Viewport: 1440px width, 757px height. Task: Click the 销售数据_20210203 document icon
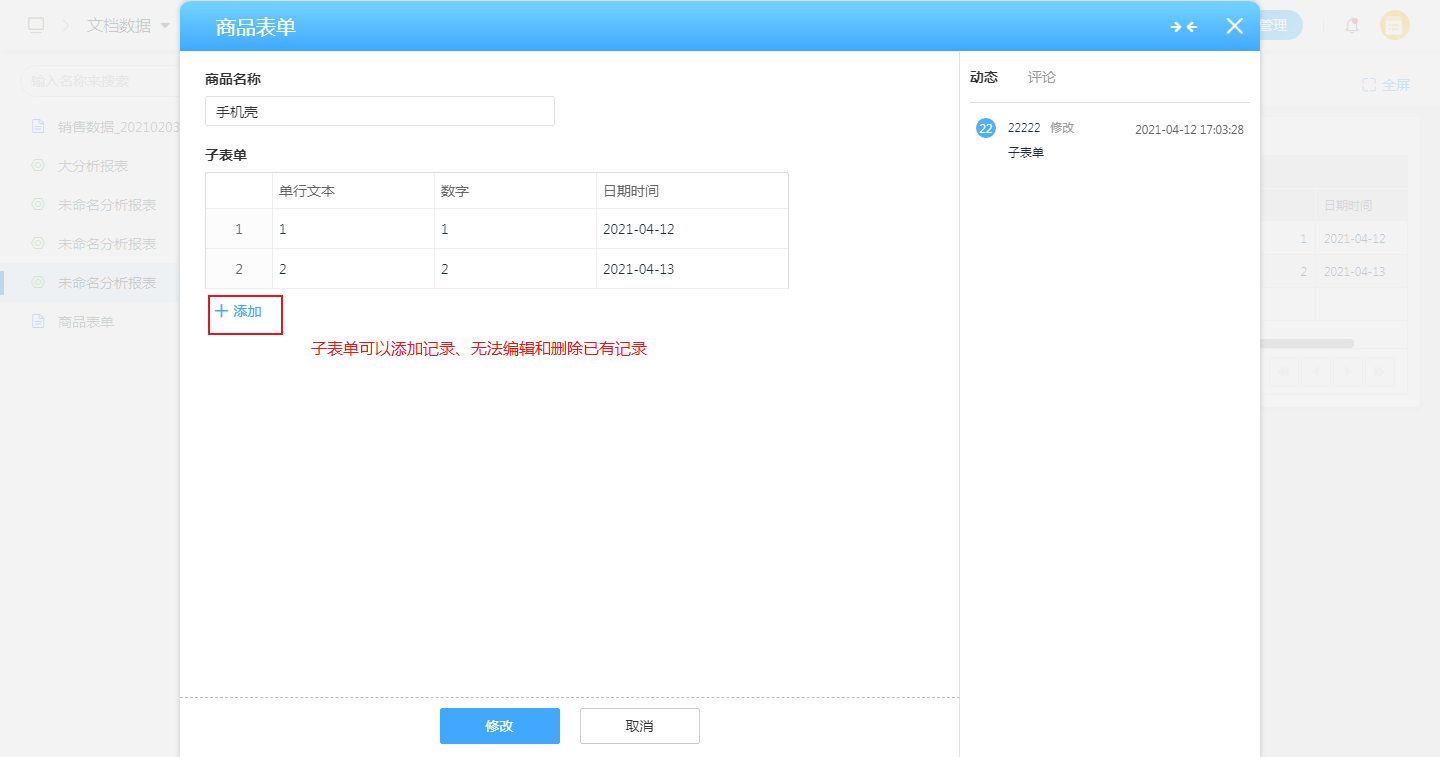pos(38,126)
